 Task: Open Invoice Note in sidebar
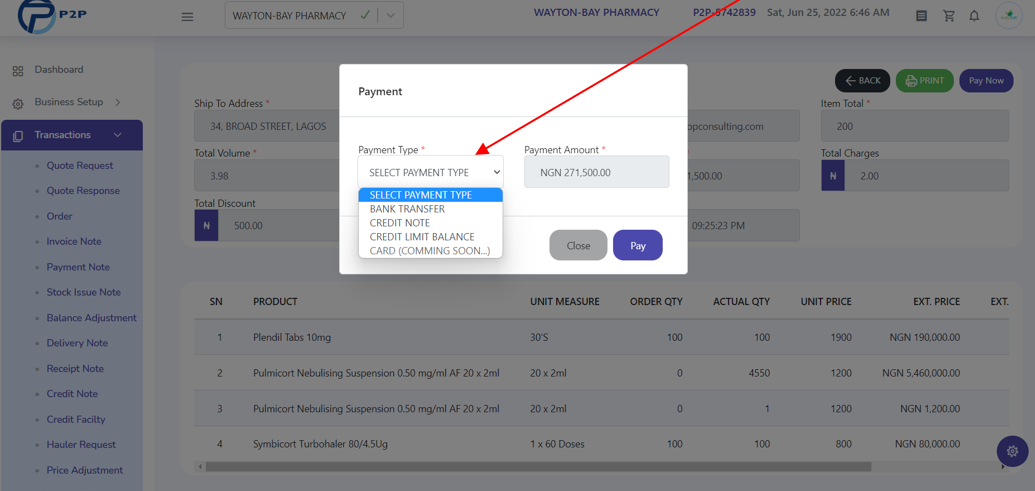point(74,242)
